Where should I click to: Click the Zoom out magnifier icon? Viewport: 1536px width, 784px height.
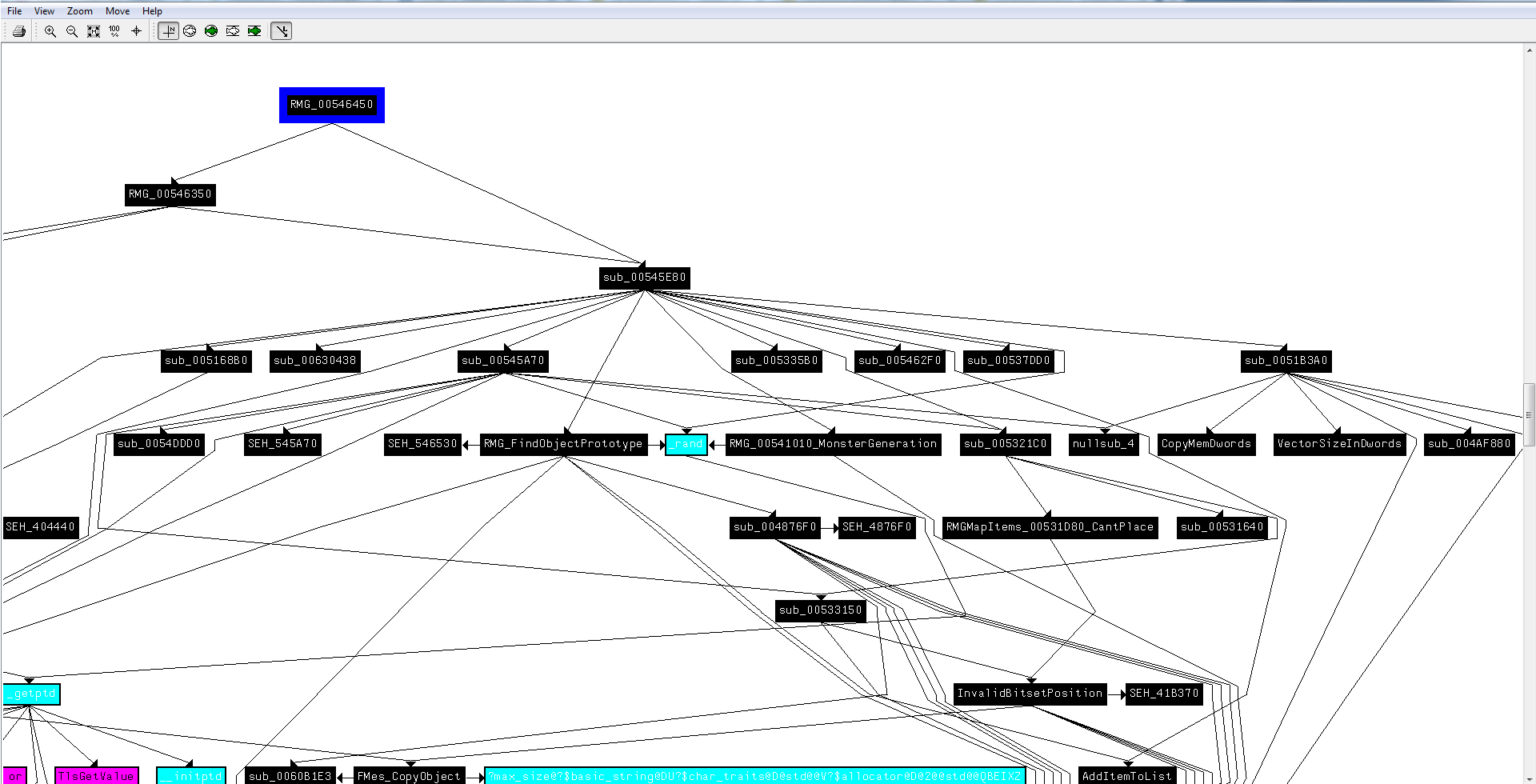(x=72, y=31)
